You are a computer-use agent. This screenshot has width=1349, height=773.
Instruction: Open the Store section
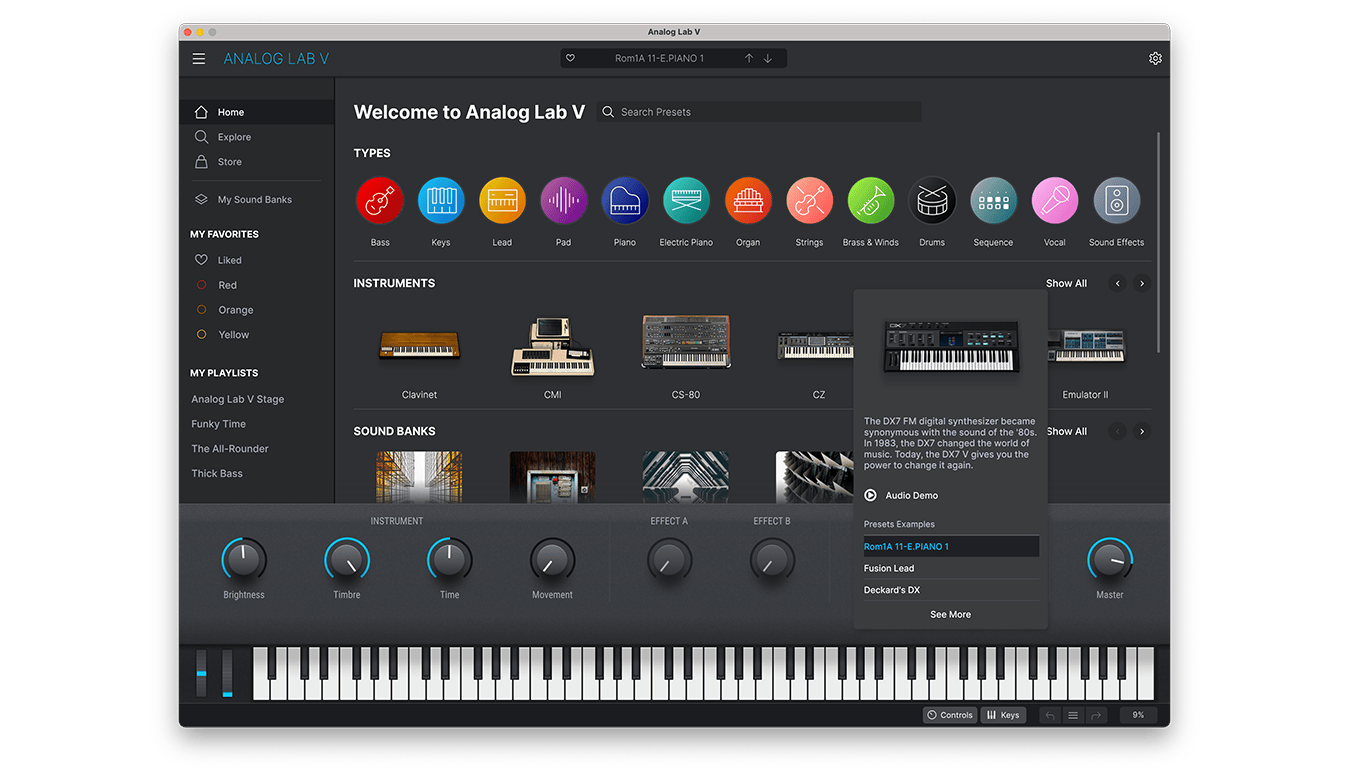pos(228,161)
